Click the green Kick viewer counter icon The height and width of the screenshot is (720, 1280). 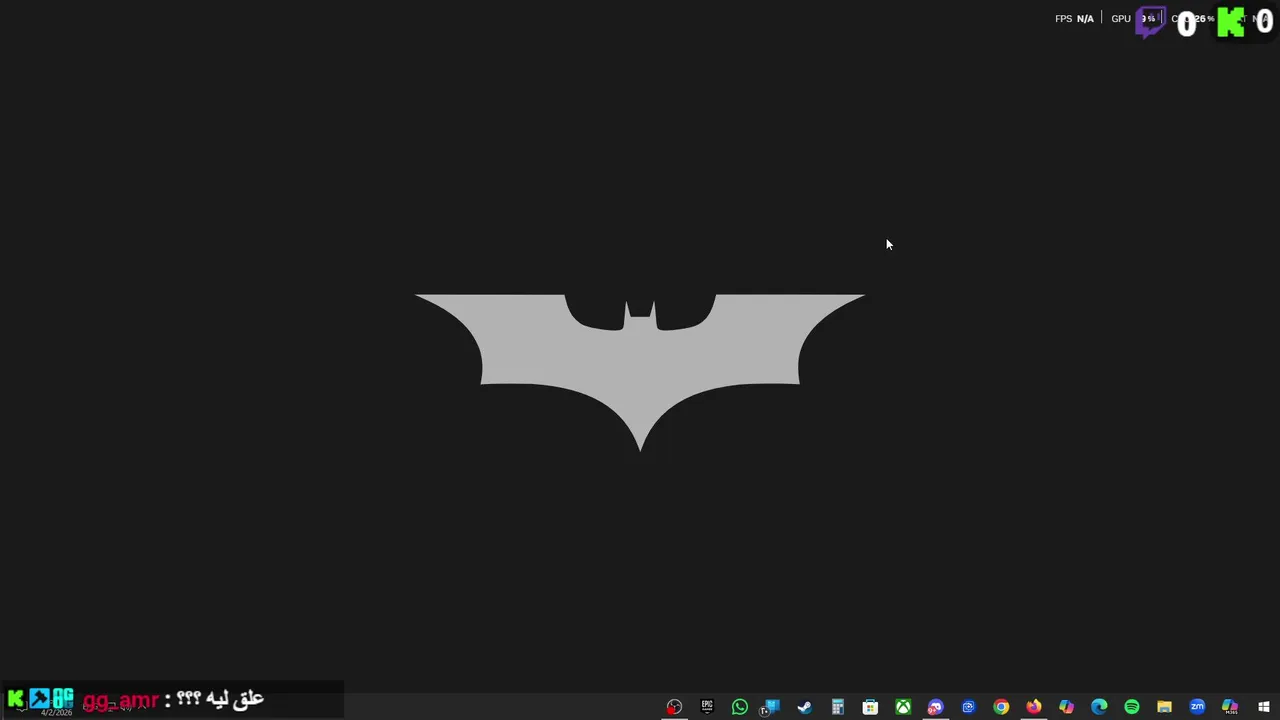pyautogui.click(x=1230, y=22)
